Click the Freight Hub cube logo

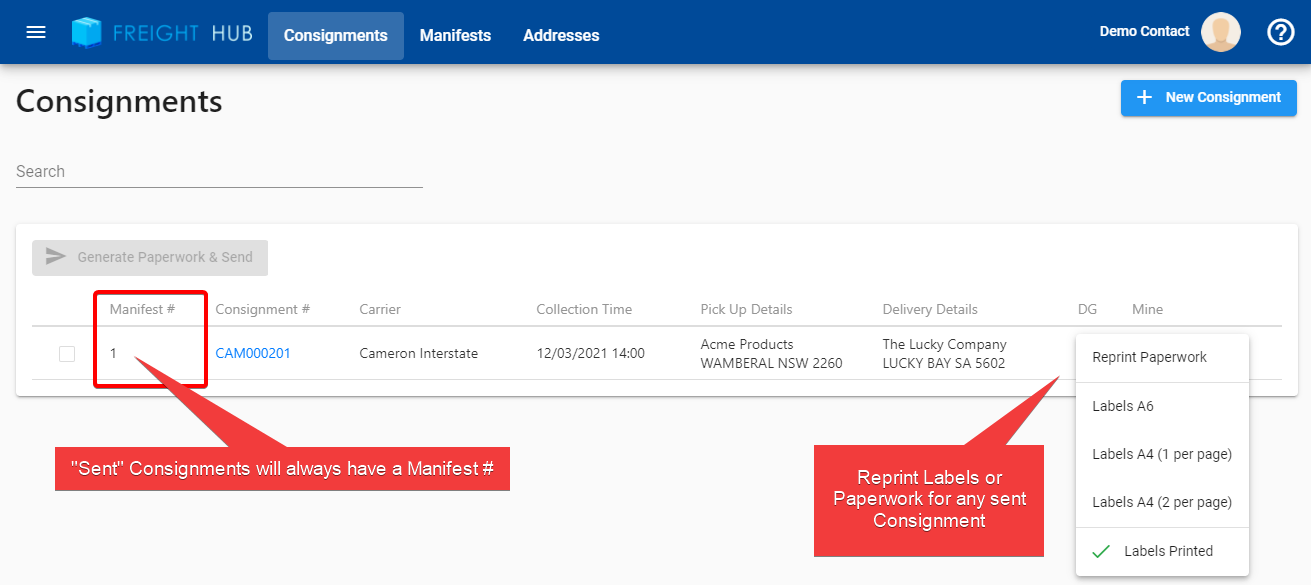87,33
